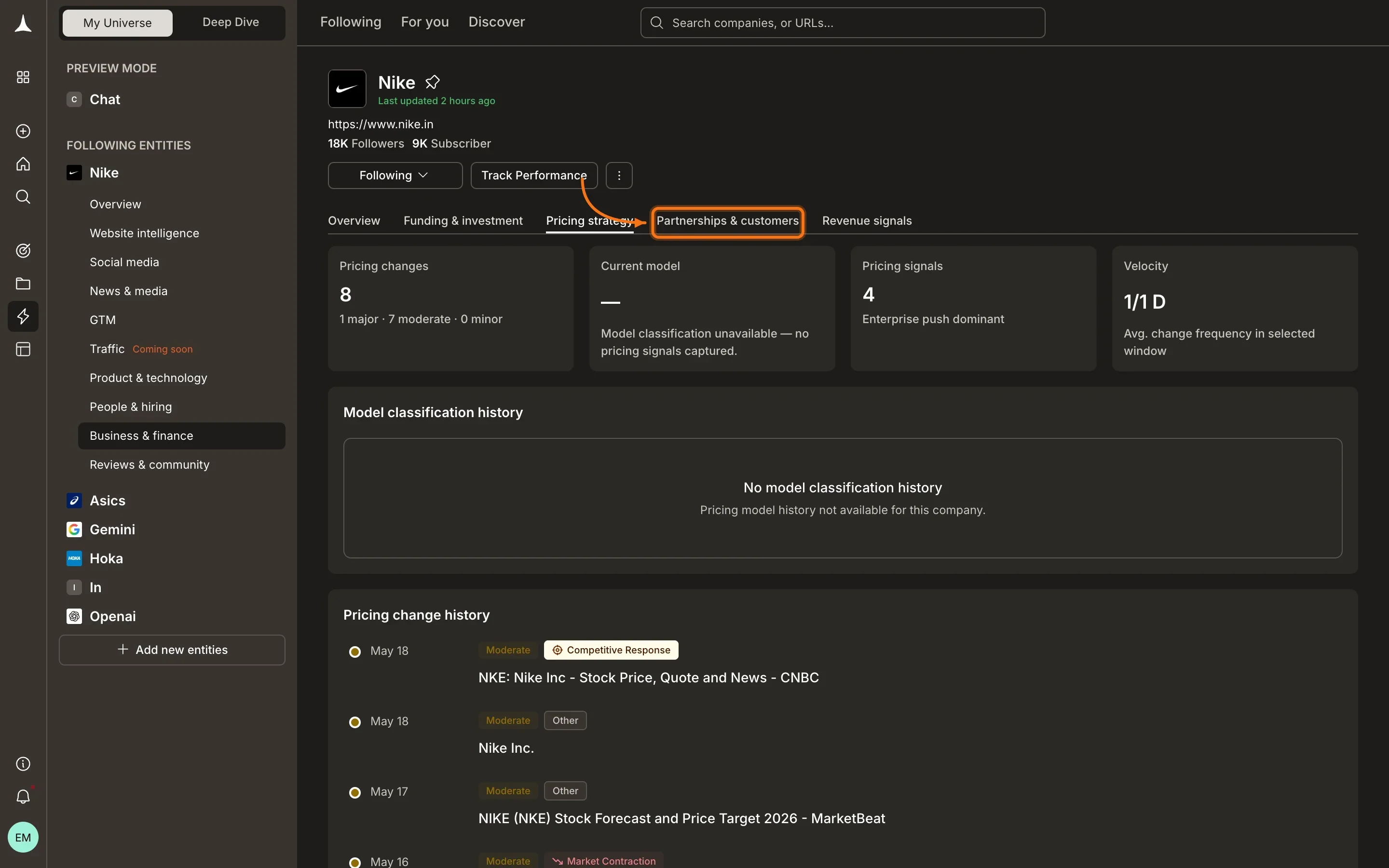
Task: Open notifications bell icon
Action: pos(23,796)
